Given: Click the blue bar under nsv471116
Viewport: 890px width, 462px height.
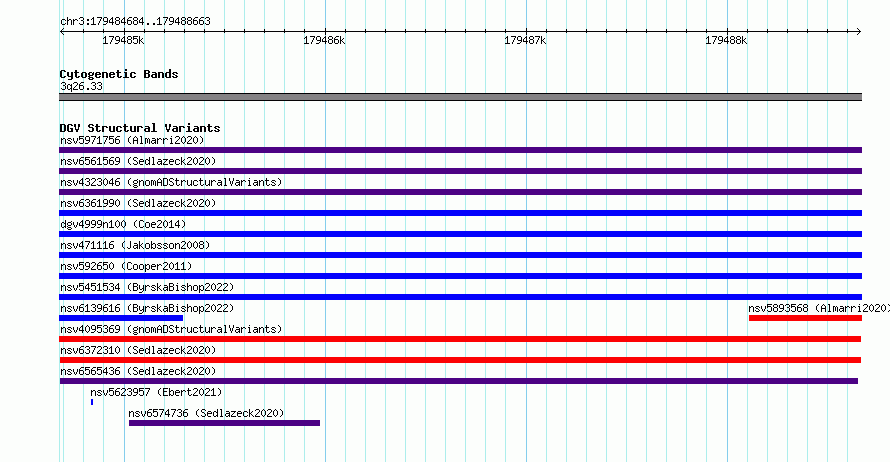Looking at the screenshot, I should point(460,255).
